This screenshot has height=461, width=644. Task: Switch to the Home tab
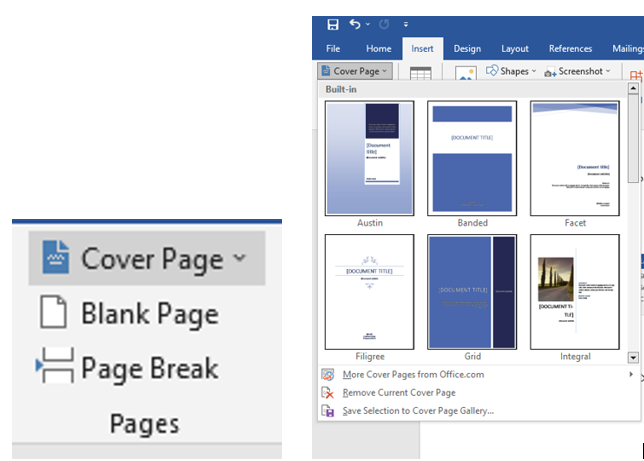pyautogui.click(x=379, y=48)
